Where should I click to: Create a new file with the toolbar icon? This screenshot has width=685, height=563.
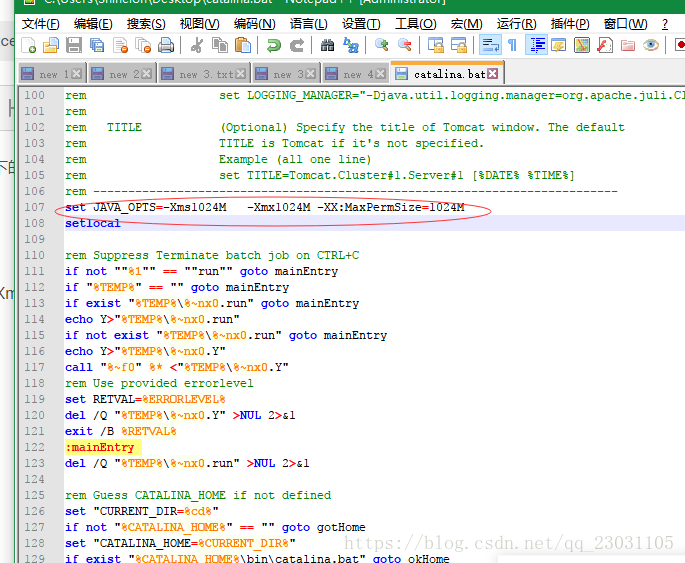(29, 45)
